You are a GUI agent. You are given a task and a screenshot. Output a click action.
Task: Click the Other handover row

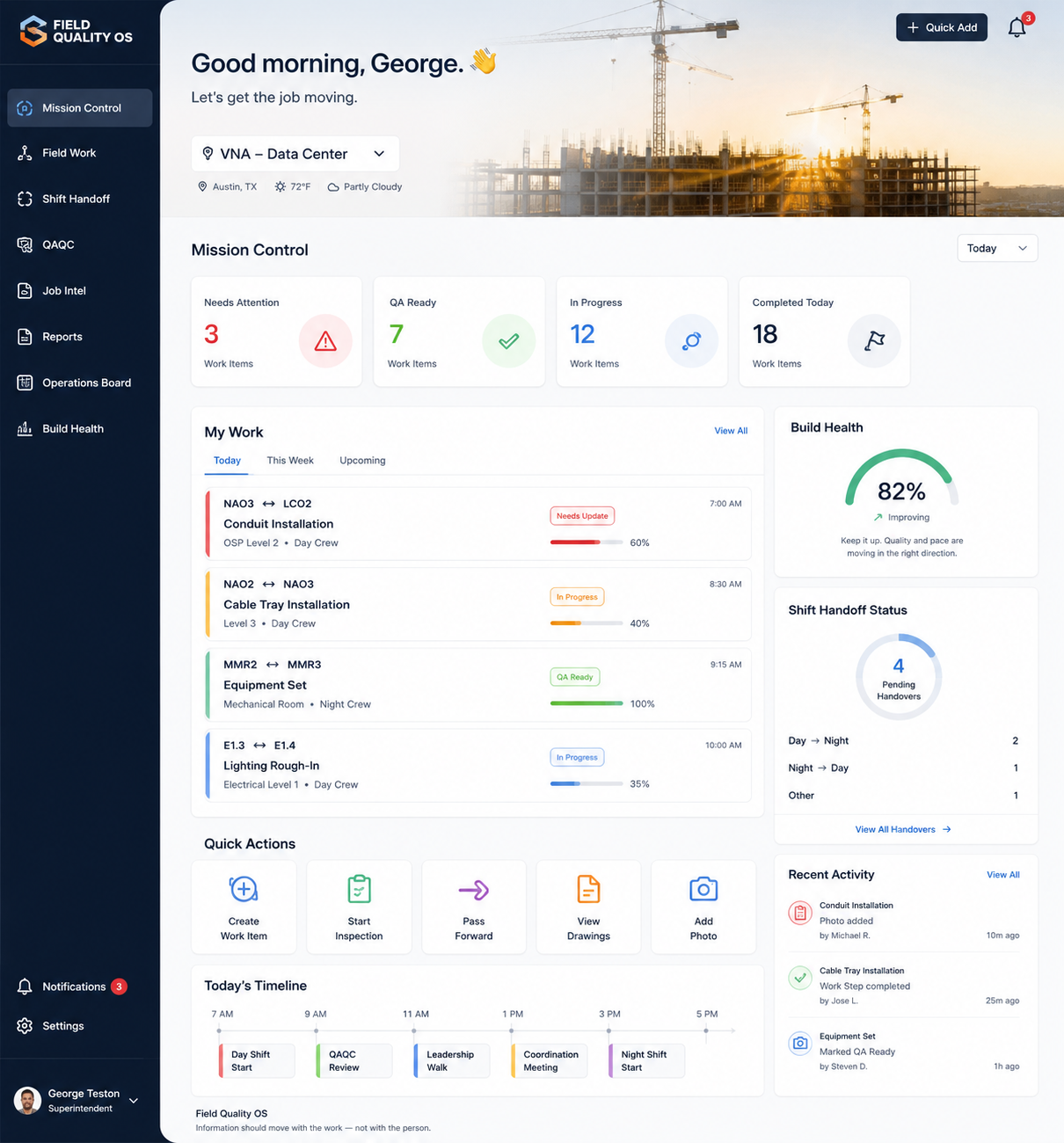(903, 795)
